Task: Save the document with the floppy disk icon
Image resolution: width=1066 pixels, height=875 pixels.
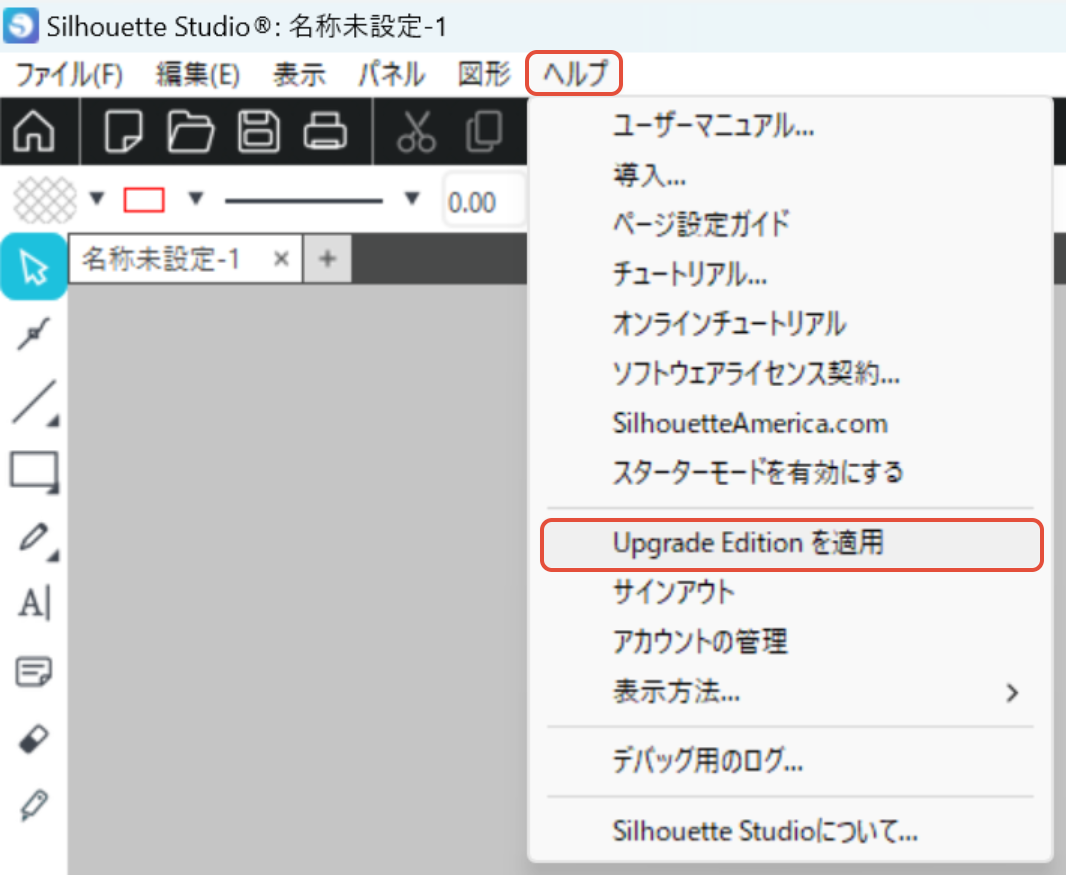Action: (258, 131)
